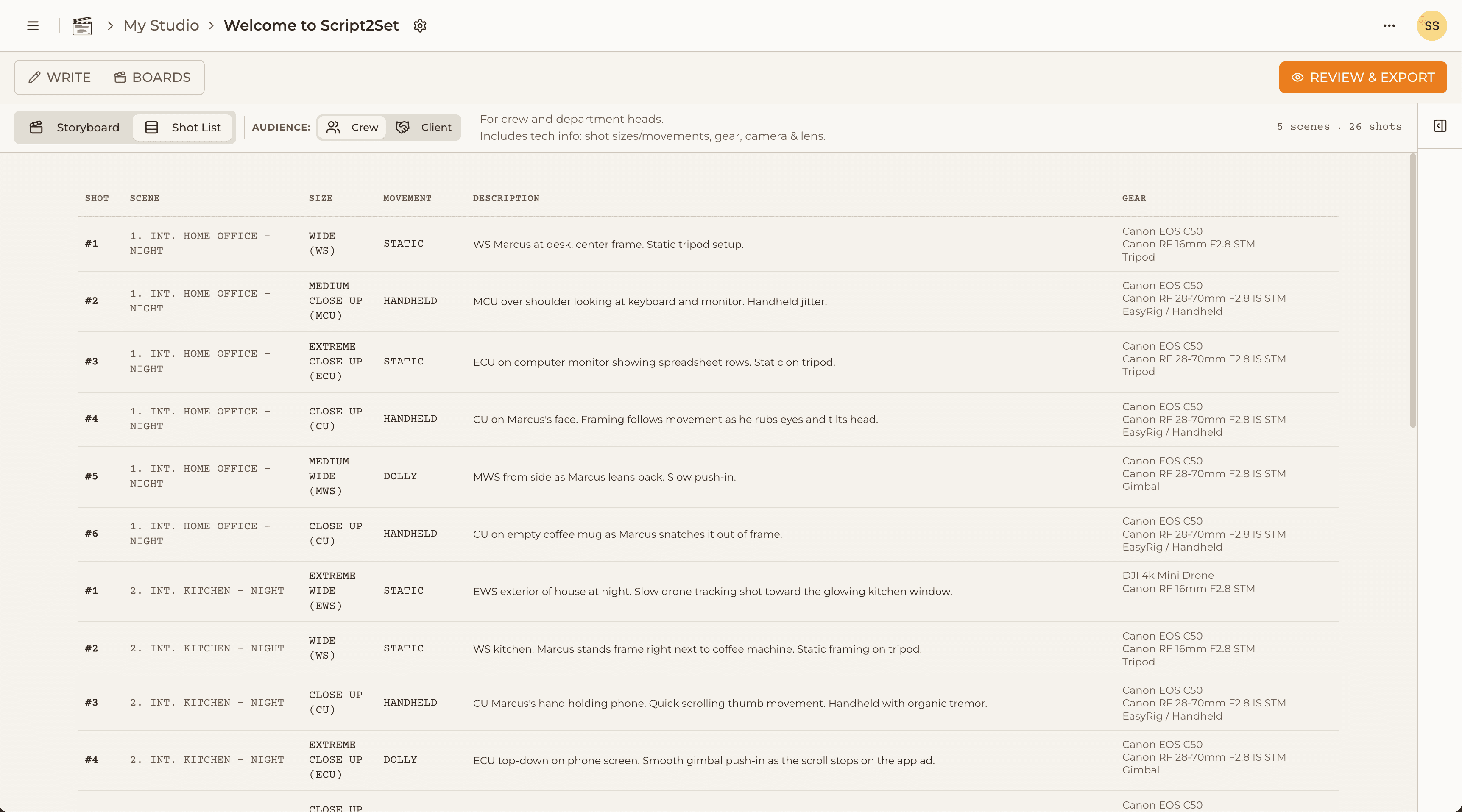The height and width of the screenshot is (812, 1462).
Task: Click the SS user avatar
Action: (x=1431, y=25)
